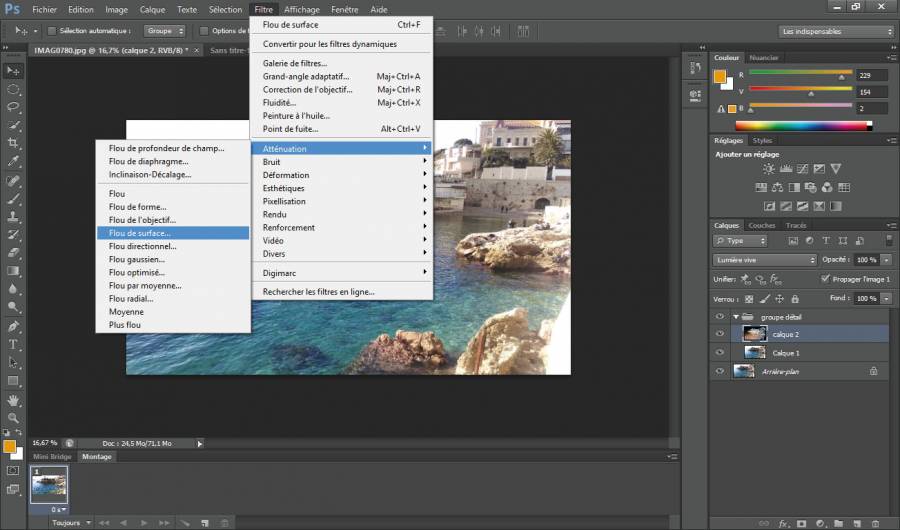900x530 pixels.
Task: Uncheck Propager l'image 1
Action: pyautogui.click(x=824, y=279)
